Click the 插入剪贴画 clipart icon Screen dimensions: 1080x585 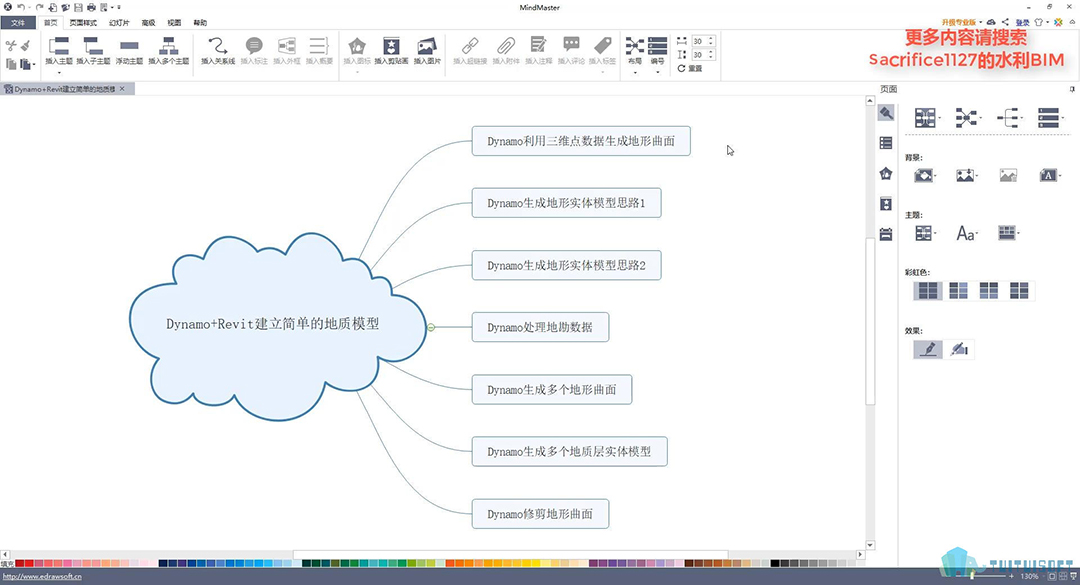(x=391, y=47)
